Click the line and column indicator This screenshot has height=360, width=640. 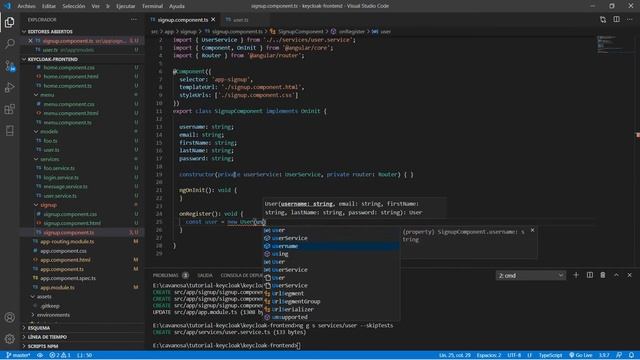pyautogui.click(x=455, y=355)
